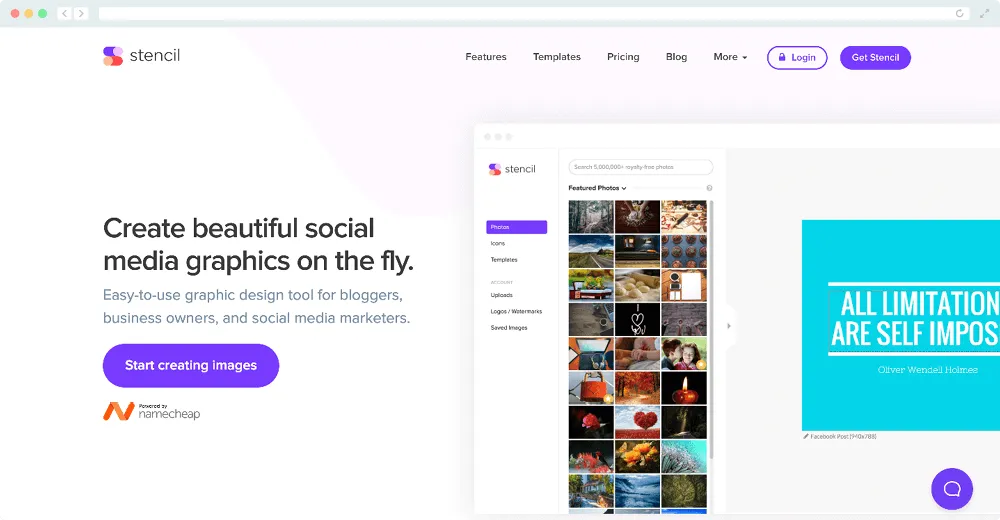Click the browser forward arrow

coord(81,13)
